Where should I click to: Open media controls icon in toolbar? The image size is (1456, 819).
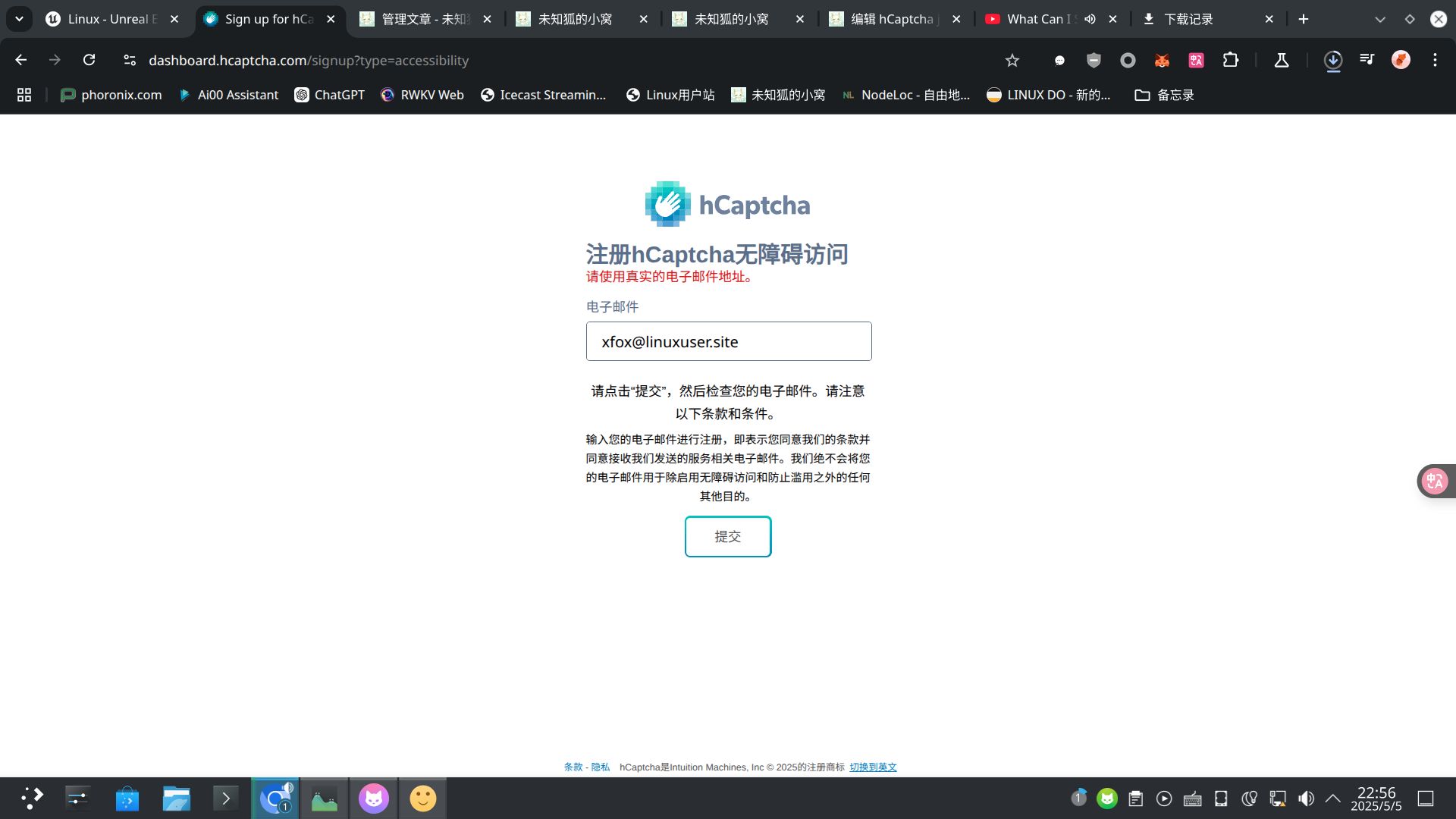(x=1367, y=60)
